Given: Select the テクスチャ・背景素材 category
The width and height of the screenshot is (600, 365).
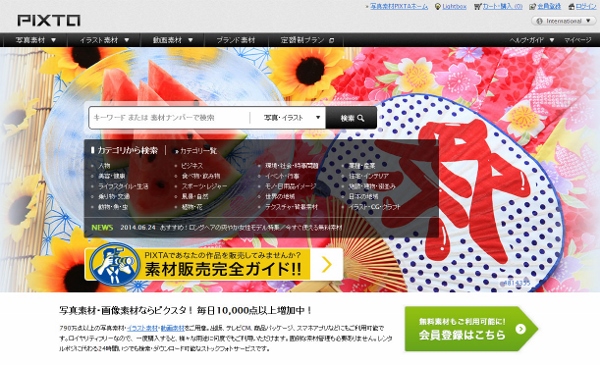Looking at the screenshot, I should [x=291, y=207].
